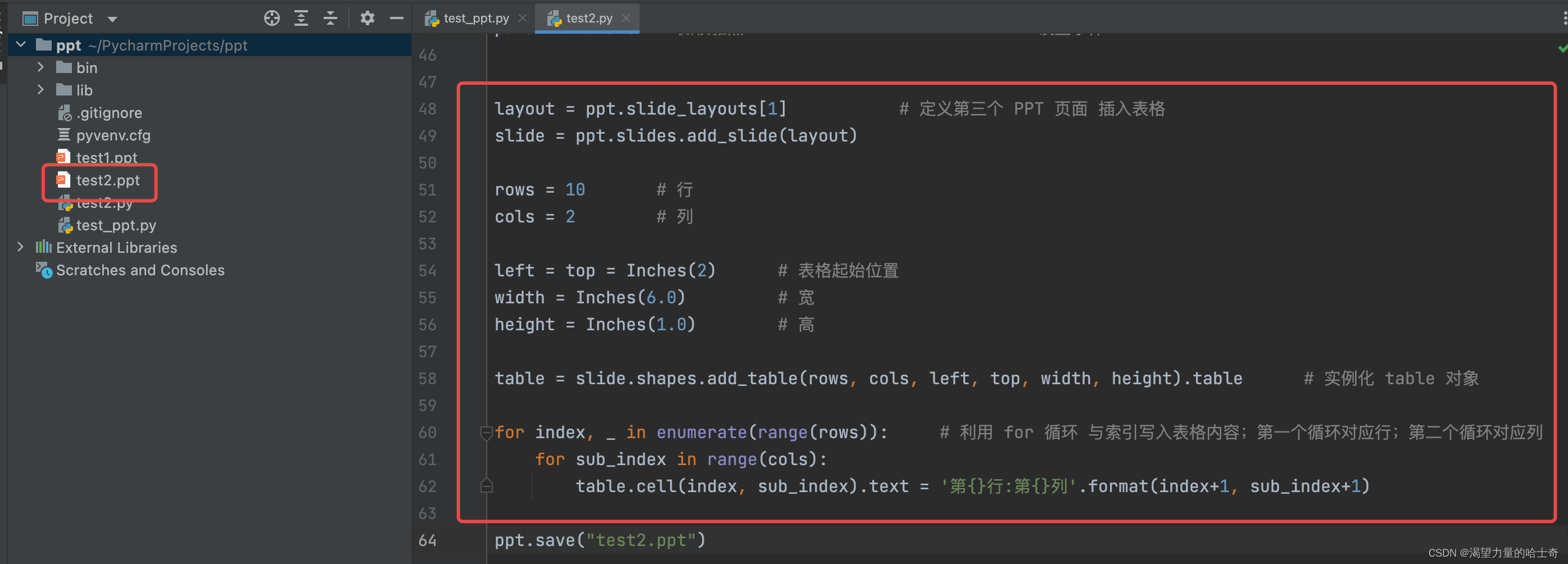Select the test2.ppt file

108,180
